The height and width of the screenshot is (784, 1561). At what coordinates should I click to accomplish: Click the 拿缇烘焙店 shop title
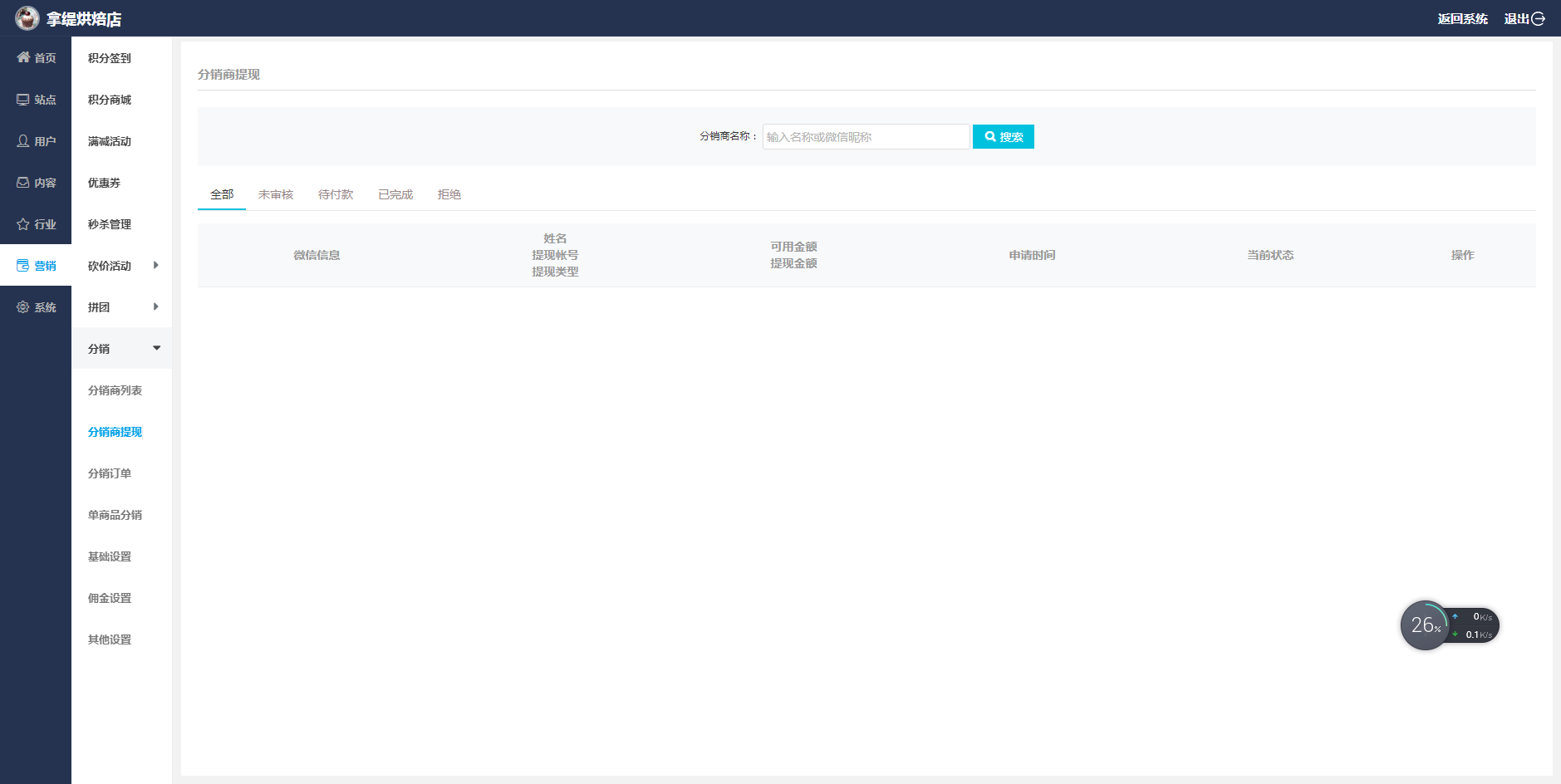pos(84,19)
